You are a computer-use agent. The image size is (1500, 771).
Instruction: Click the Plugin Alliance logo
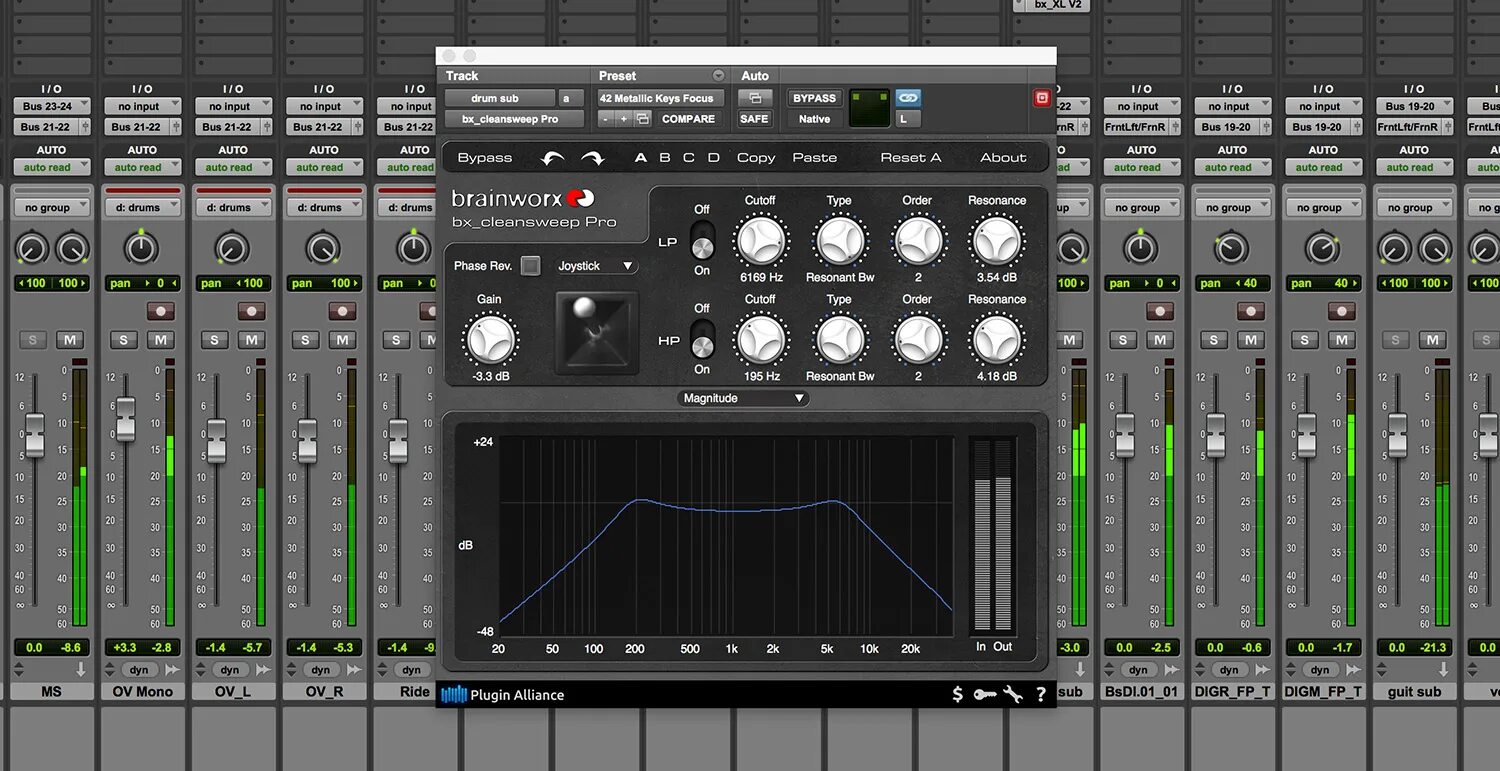(503, 694)
